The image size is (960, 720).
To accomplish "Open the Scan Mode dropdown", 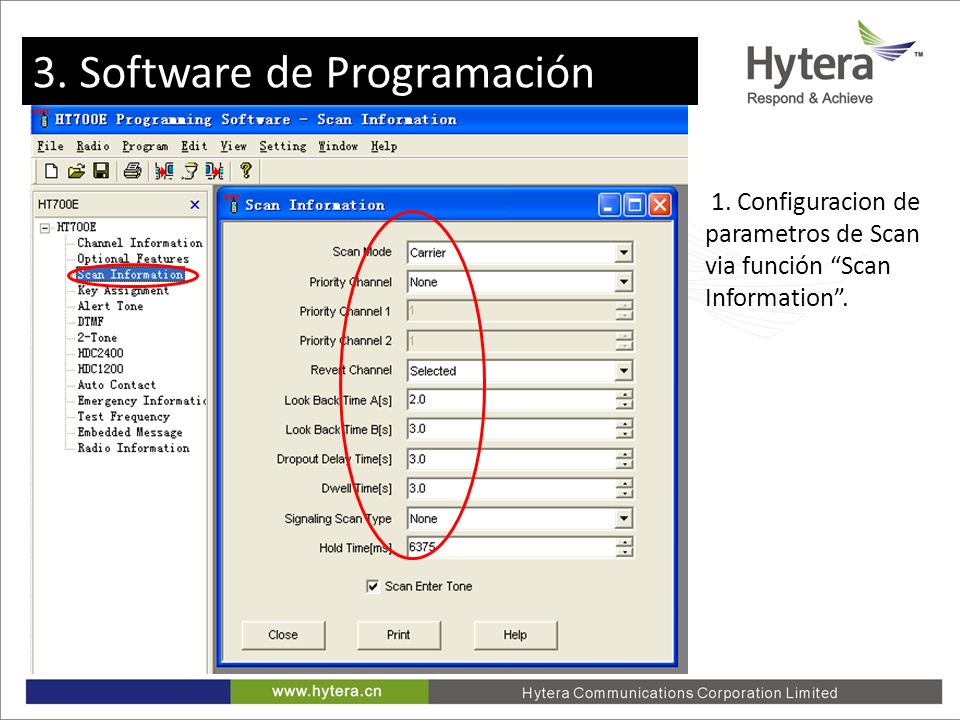I will (x=623, y=252).
